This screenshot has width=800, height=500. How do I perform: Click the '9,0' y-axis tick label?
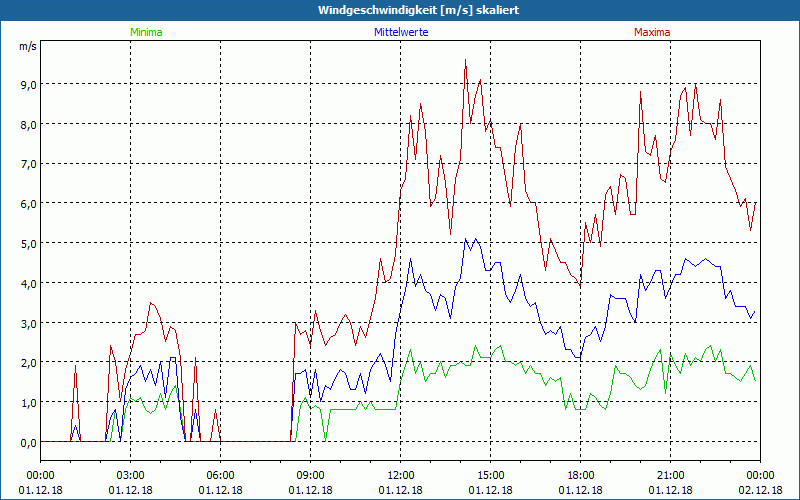29,84
